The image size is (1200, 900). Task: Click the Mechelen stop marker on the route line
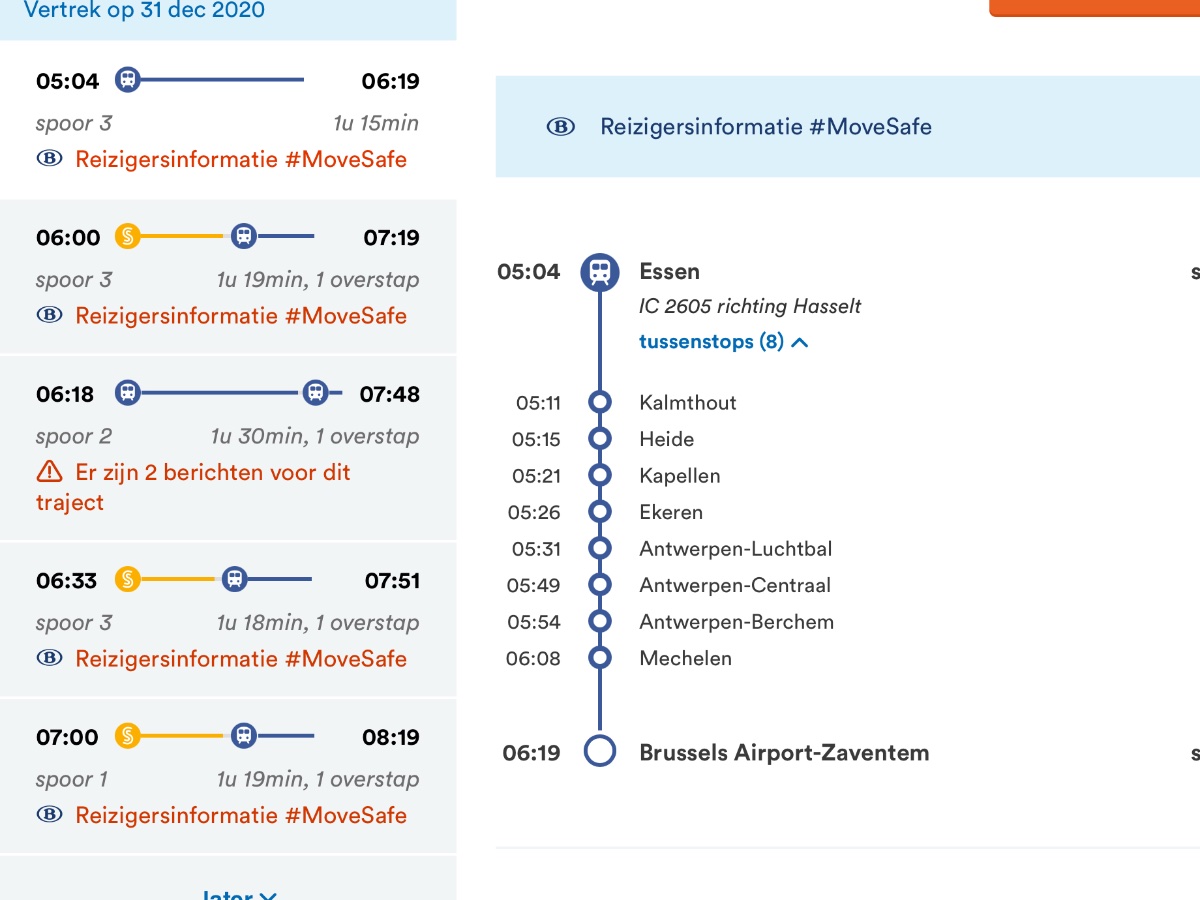(600, 658)
